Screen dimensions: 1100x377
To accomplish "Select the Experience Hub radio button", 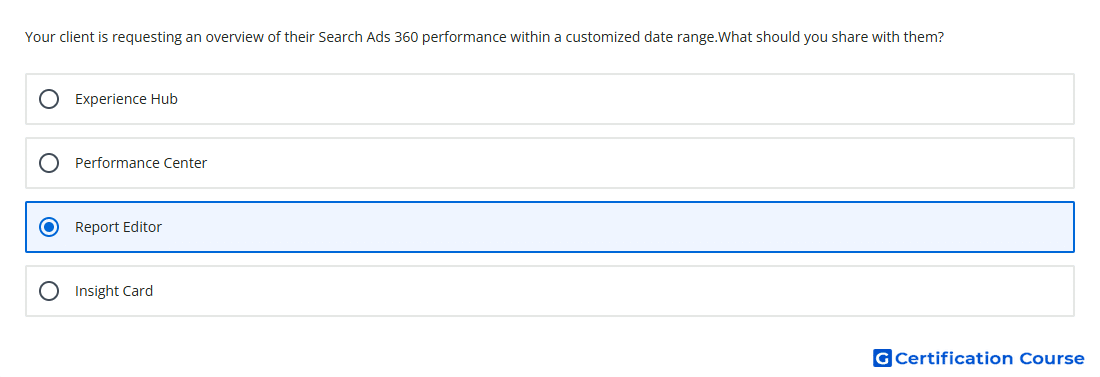I will coord(49,99).
